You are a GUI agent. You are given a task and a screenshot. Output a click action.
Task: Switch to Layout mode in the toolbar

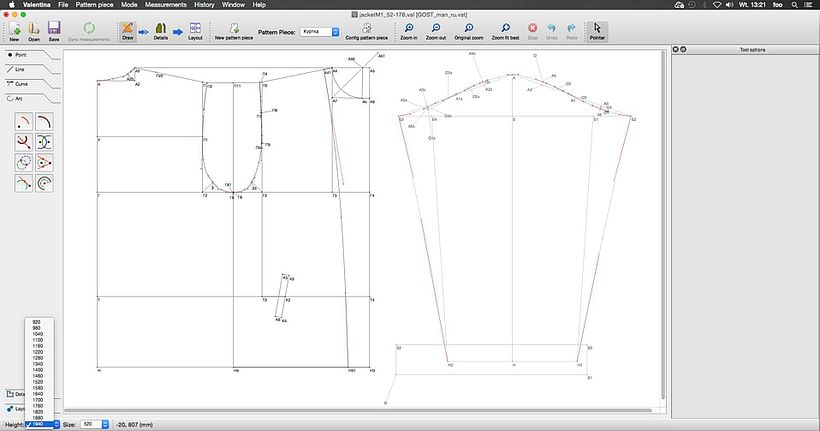click(195, 31)
